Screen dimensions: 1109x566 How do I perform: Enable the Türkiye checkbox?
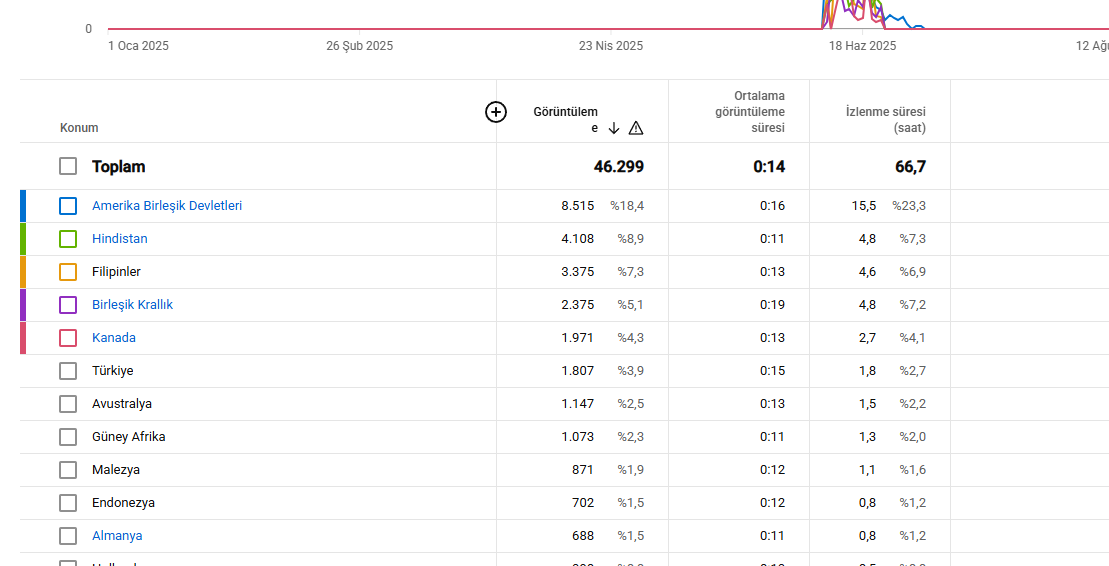pyautogui.click(x=68, y=371)
